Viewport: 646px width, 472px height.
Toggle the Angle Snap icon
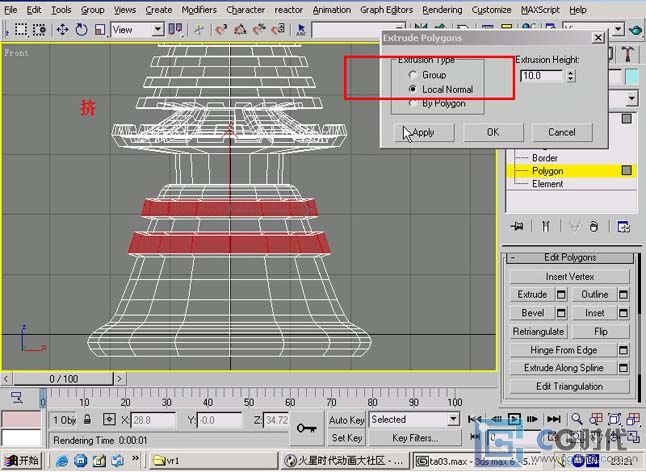click(240, 30)
